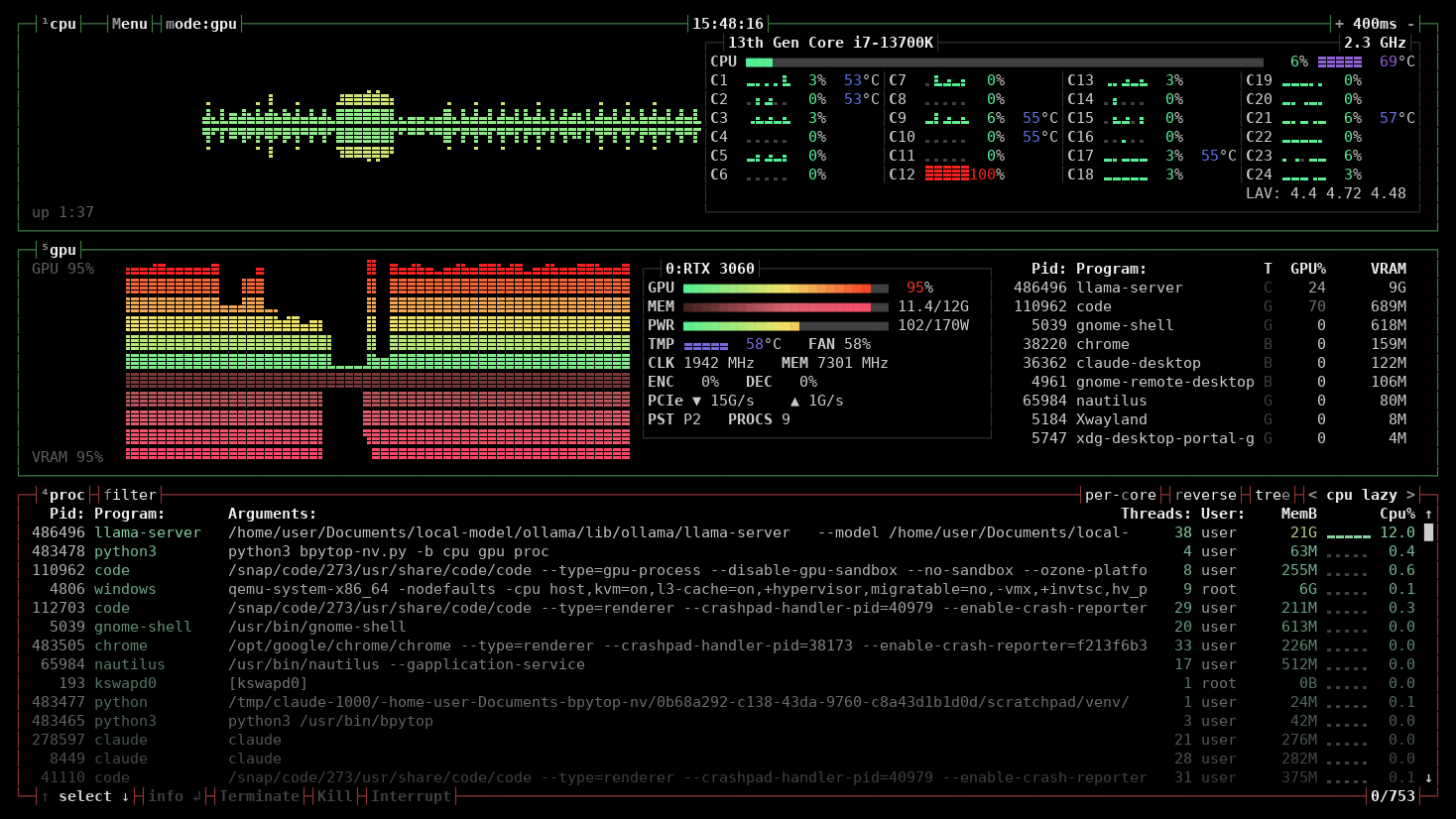Image resolution: width=1456 pixels, height=819 pixels.
Task: Click the Terminate button
Action: click(259, 796)
